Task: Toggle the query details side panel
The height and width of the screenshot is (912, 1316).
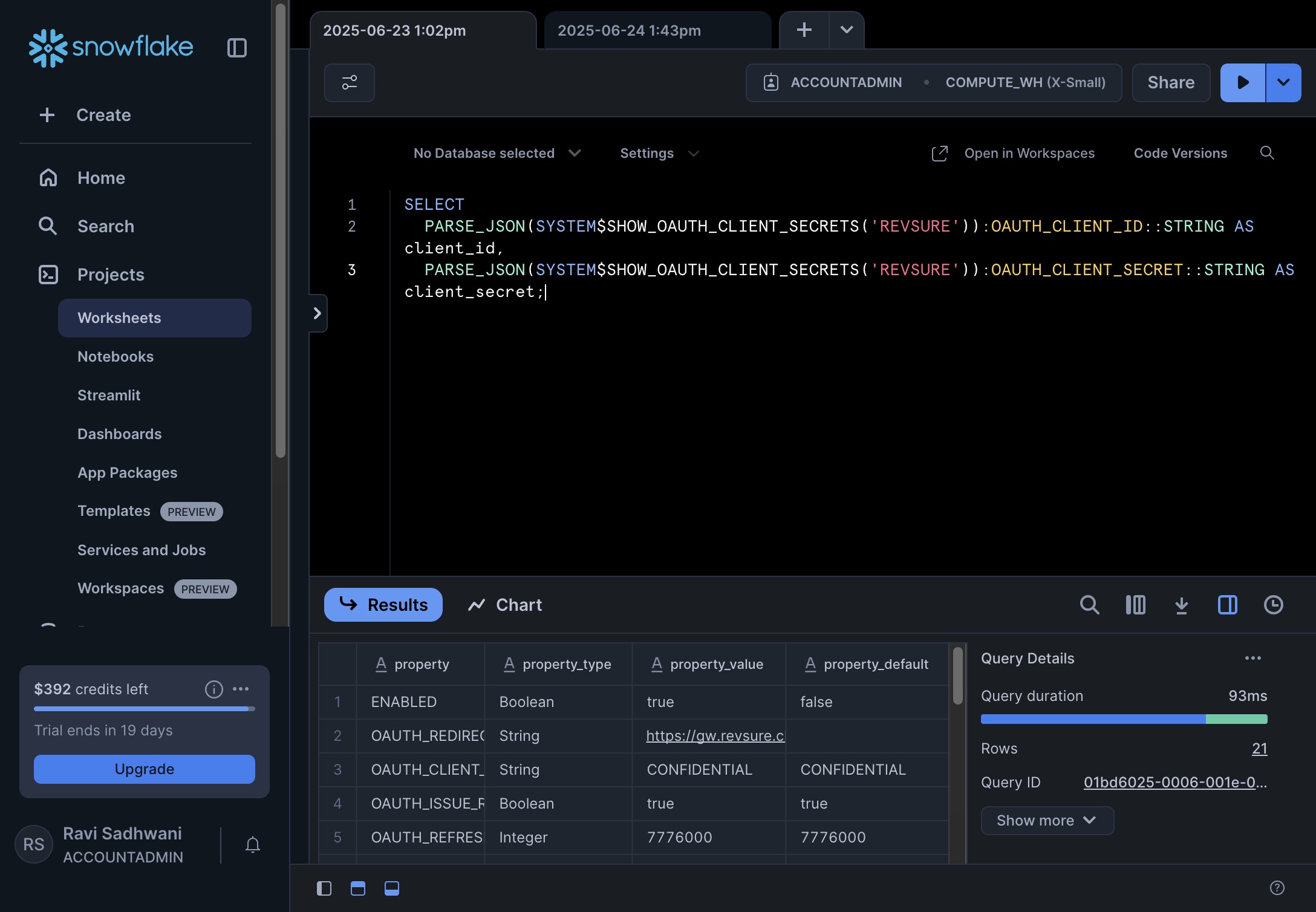Action: (1227, 605)
